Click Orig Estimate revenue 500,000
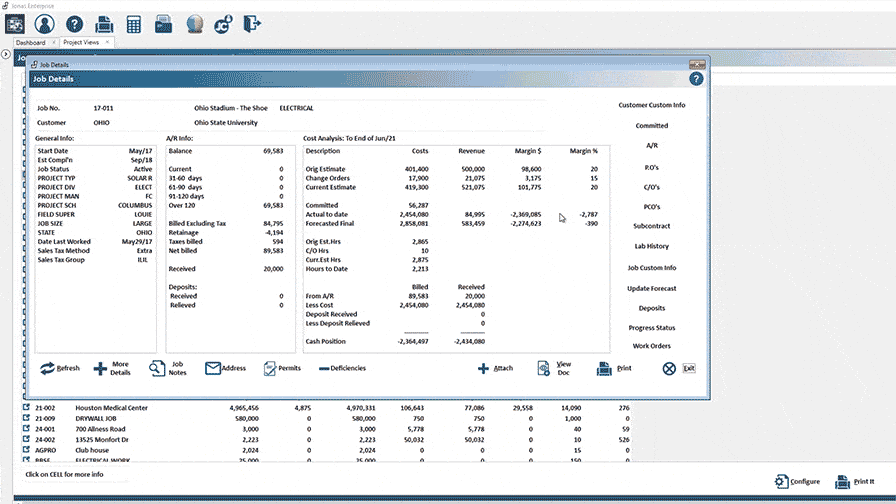Image resolution: width=896 pixels, height=504 pixels. pos(473,169)
